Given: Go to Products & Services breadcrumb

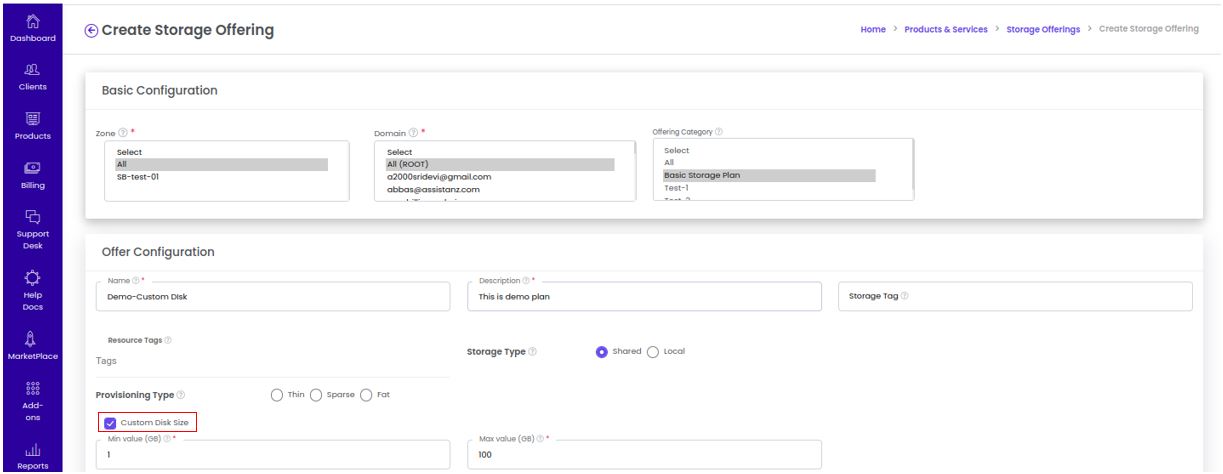Looking at the screenshot, I should point(947,28).
